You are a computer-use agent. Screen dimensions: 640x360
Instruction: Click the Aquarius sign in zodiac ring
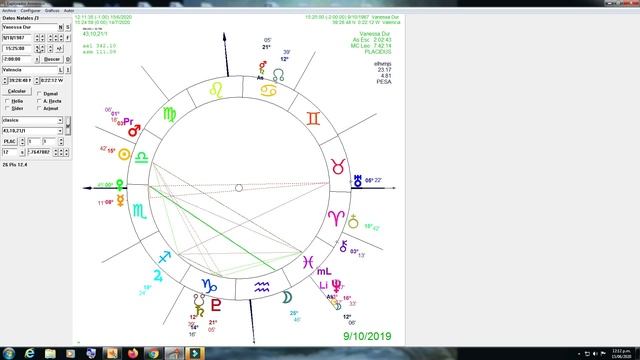pyautogui.click(x=262, y=287)
